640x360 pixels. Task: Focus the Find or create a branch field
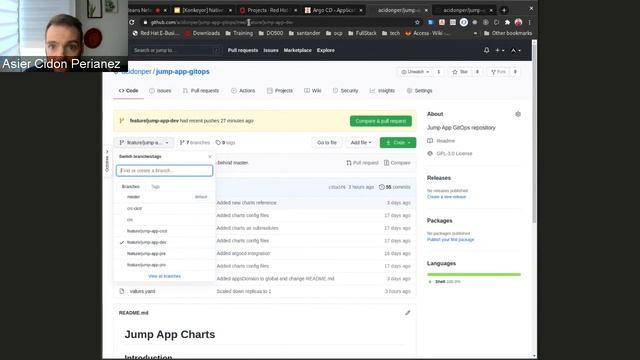coord(164,171)
